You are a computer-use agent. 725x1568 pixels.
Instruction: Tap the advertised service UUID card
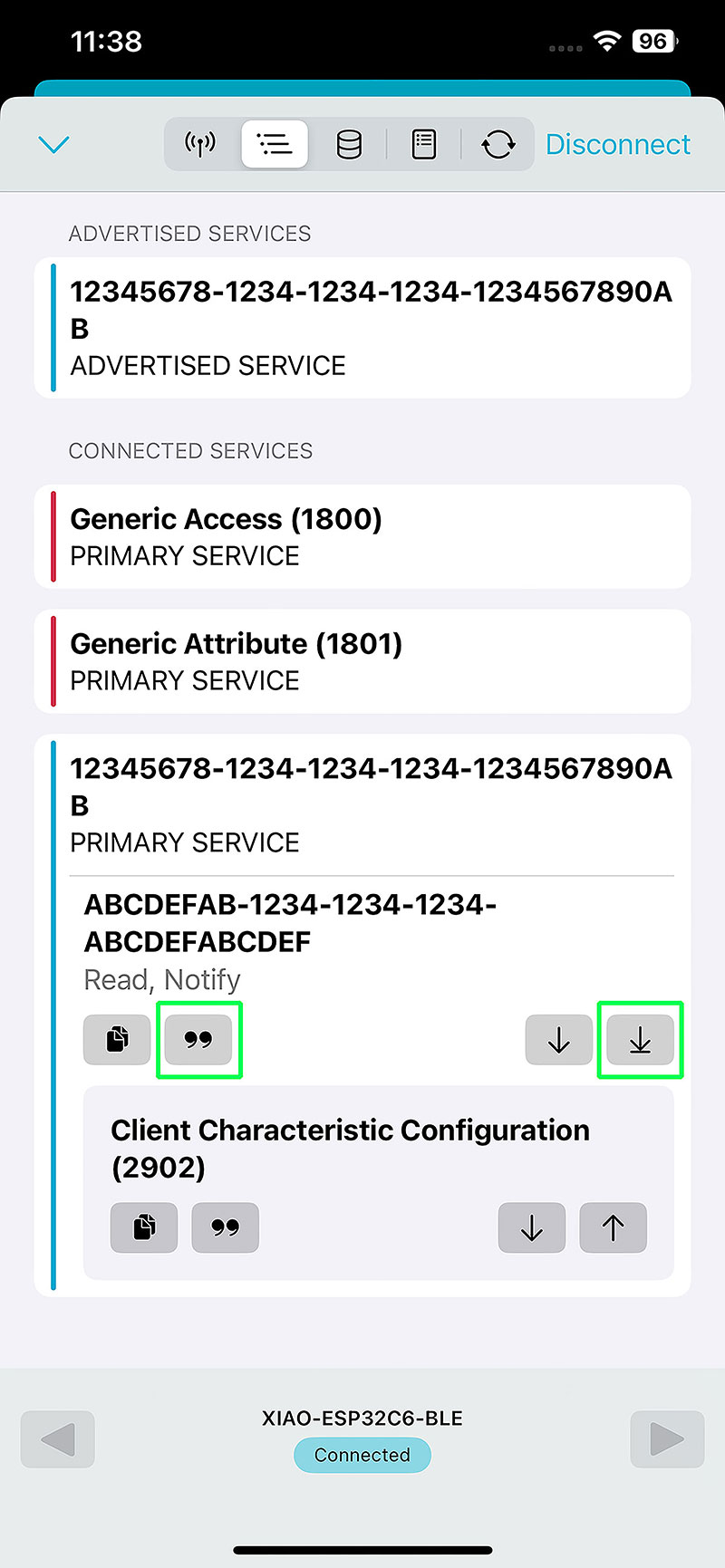[x=362, y=328]
